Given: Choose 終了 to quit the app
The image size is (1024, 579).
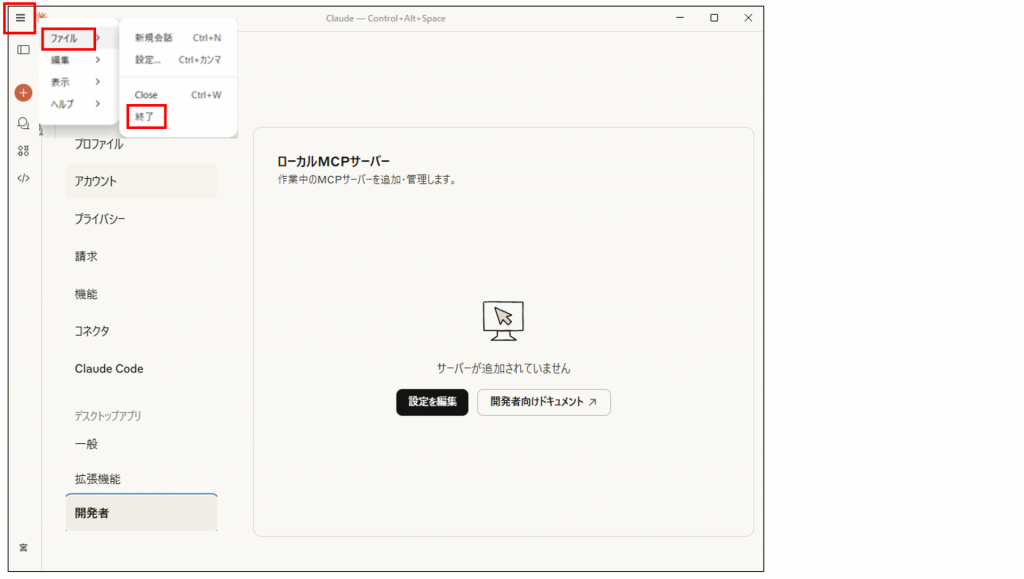Looking at the screenshot, I should (x=146, y=117).
